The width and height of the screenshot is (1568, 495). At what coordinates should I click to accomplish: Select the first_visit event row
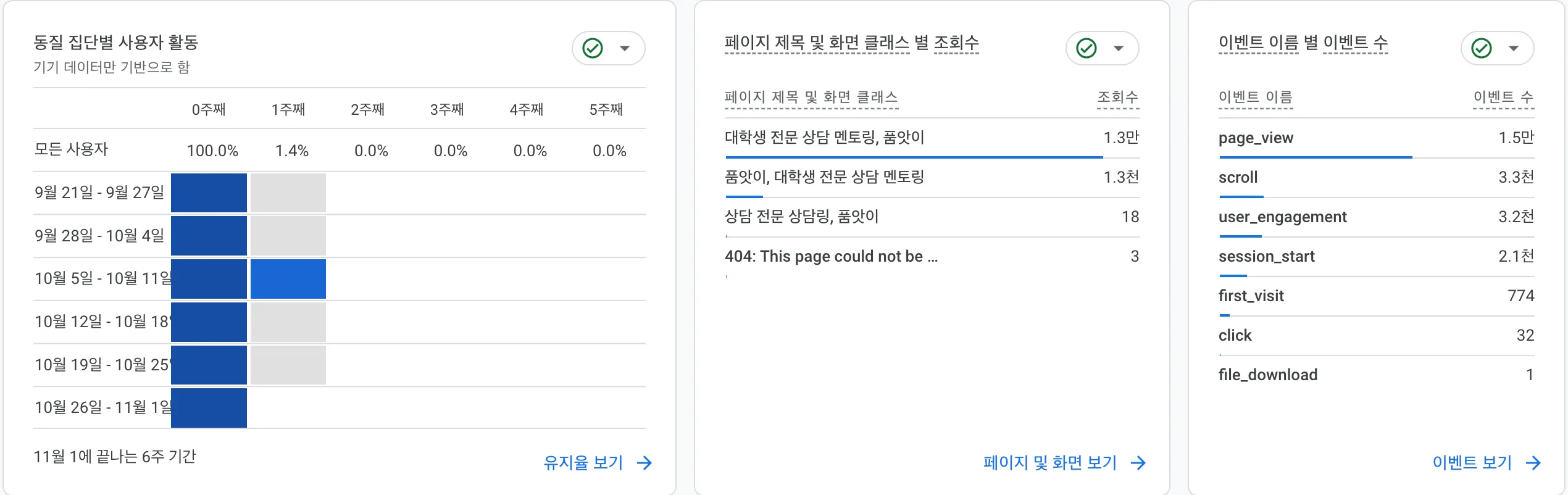tap(1377, 296)
